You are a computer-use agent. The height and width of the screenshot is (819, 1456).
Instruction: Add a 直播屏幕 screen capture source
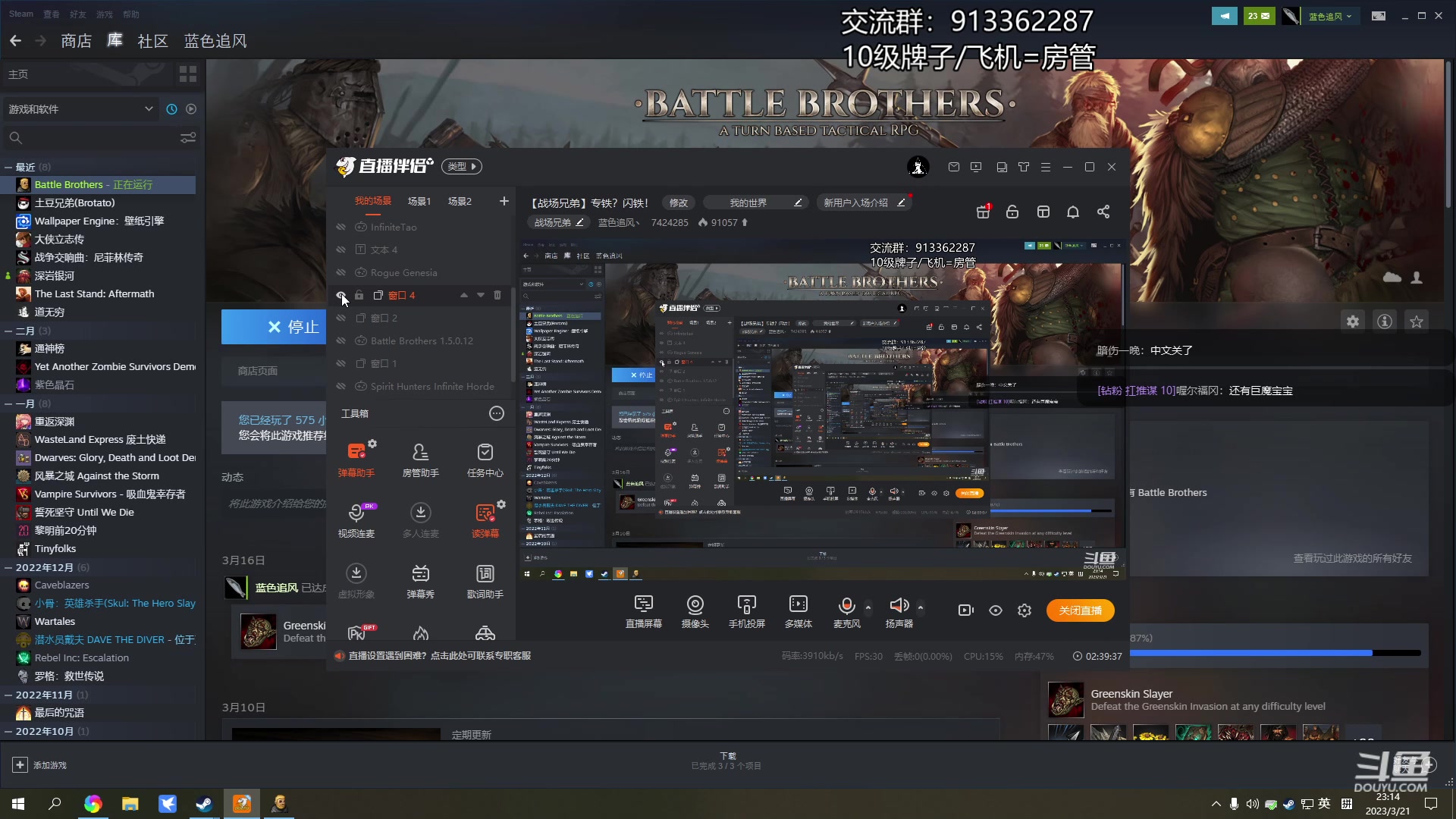pyautogui.click(x=643, y=611)
